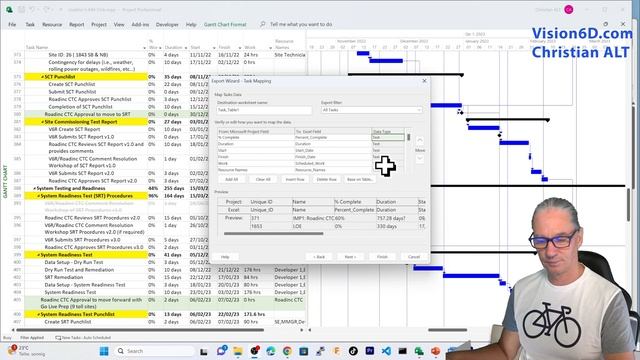Open the Start column filter dropdown

point(214,48)
